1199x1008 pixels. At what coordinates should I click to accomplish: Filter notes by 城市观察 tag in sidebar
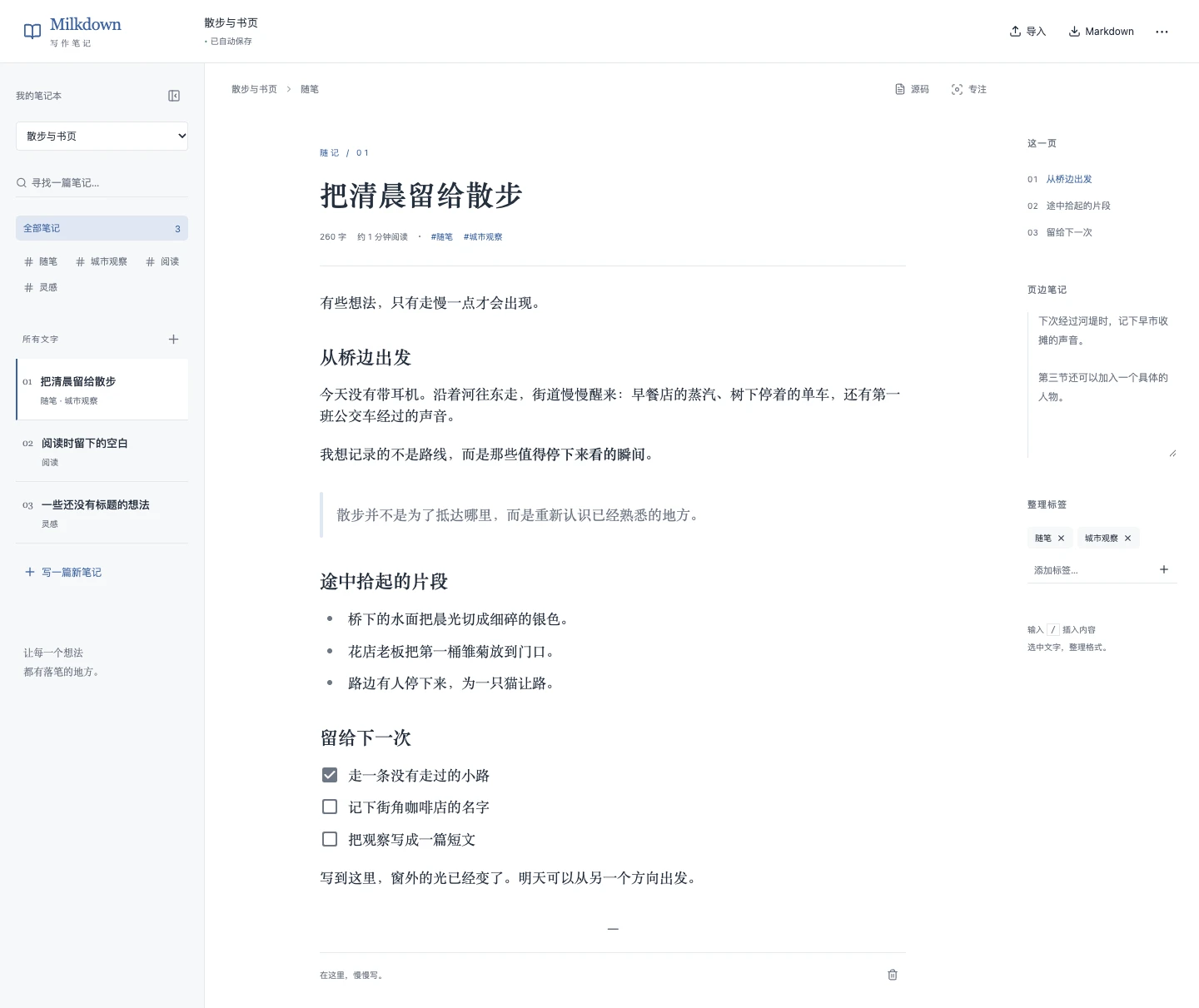tap(102, 261)
